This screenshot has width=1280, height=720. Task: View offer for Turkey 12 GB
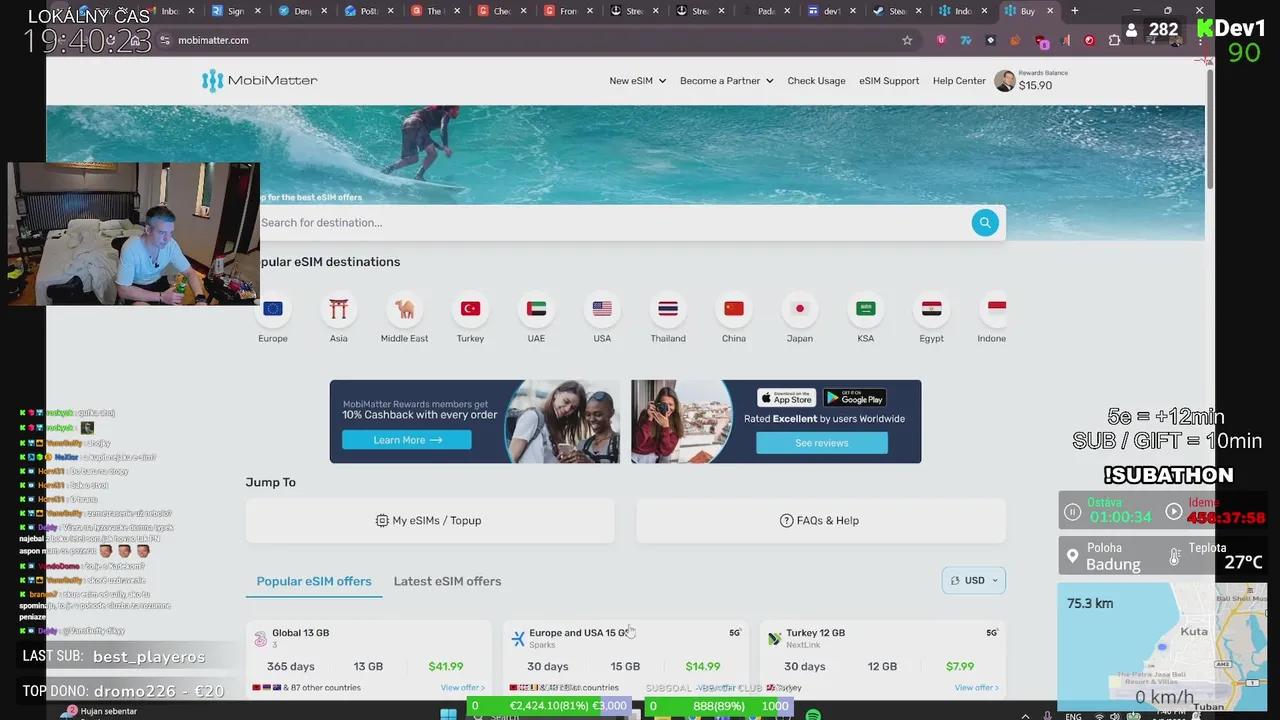pos(976,688)
